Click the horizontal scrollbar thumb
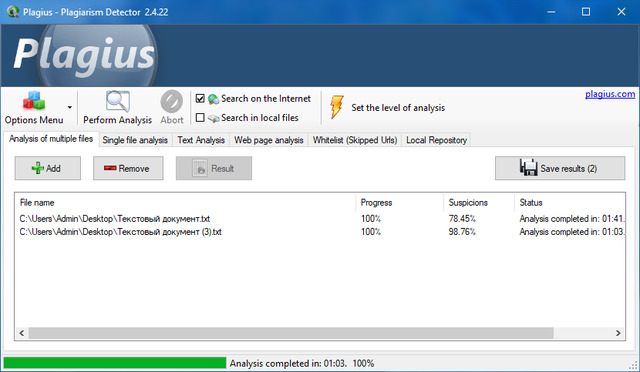 [x=291, y=333]
